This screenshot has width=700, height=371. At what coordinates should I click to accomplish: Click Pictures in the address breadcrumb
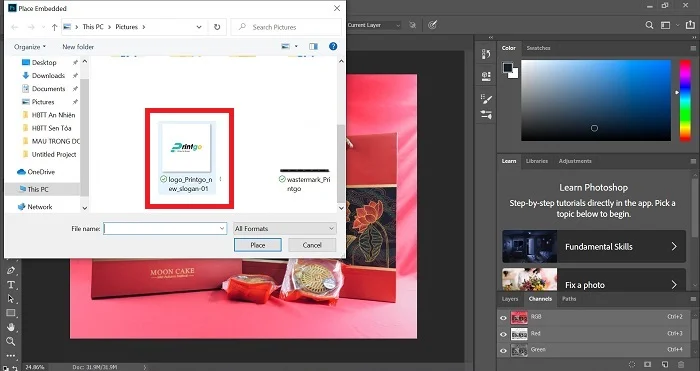(126, 27)
